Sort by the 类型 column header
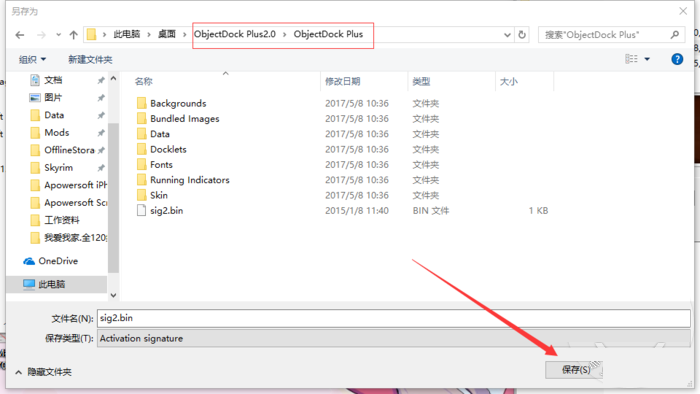Viewport: 700px width, 394px height. 421,81
